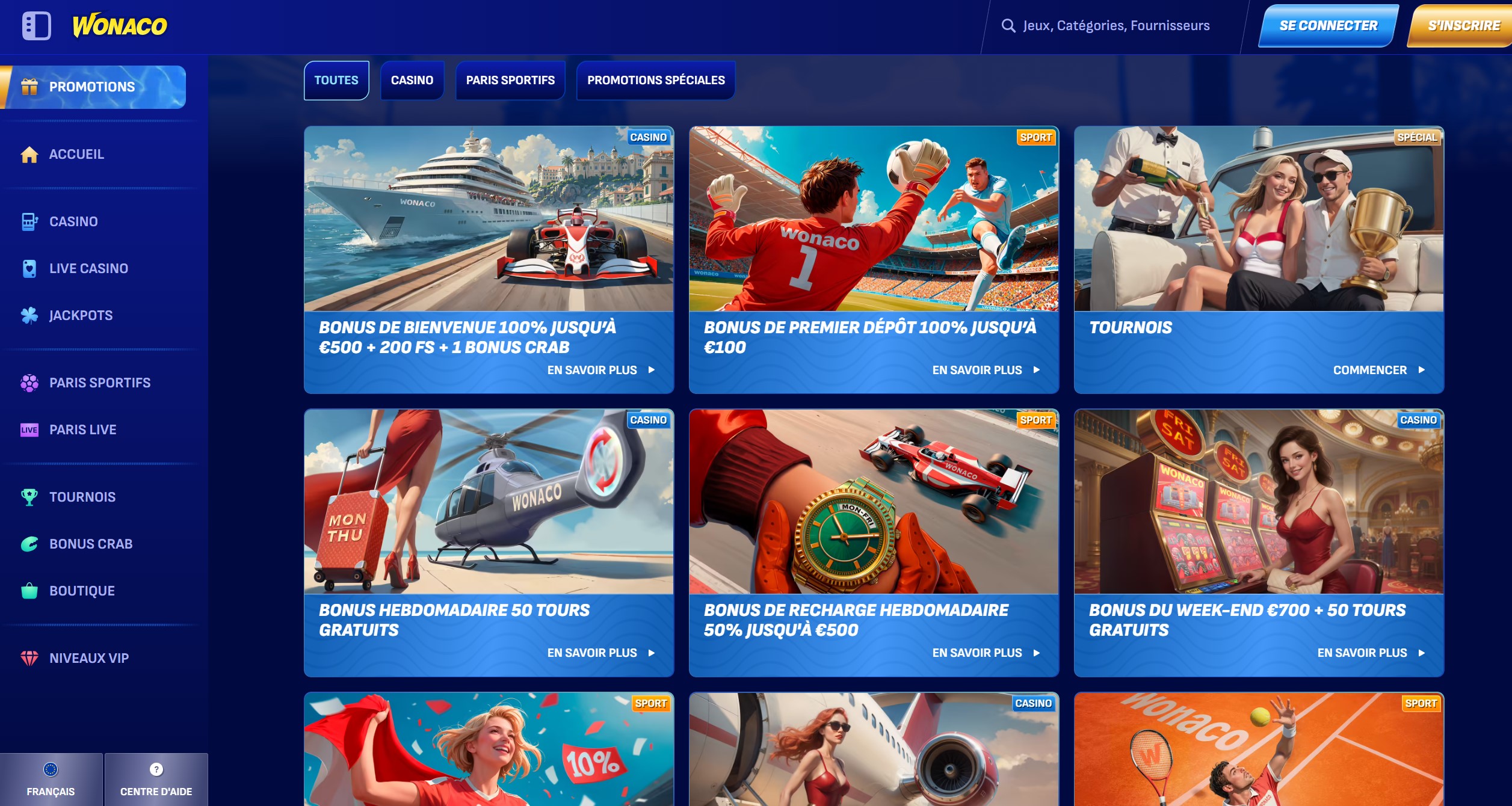1512x806 pixels.
Task: Open Français language selector
Action: (51, 780)
